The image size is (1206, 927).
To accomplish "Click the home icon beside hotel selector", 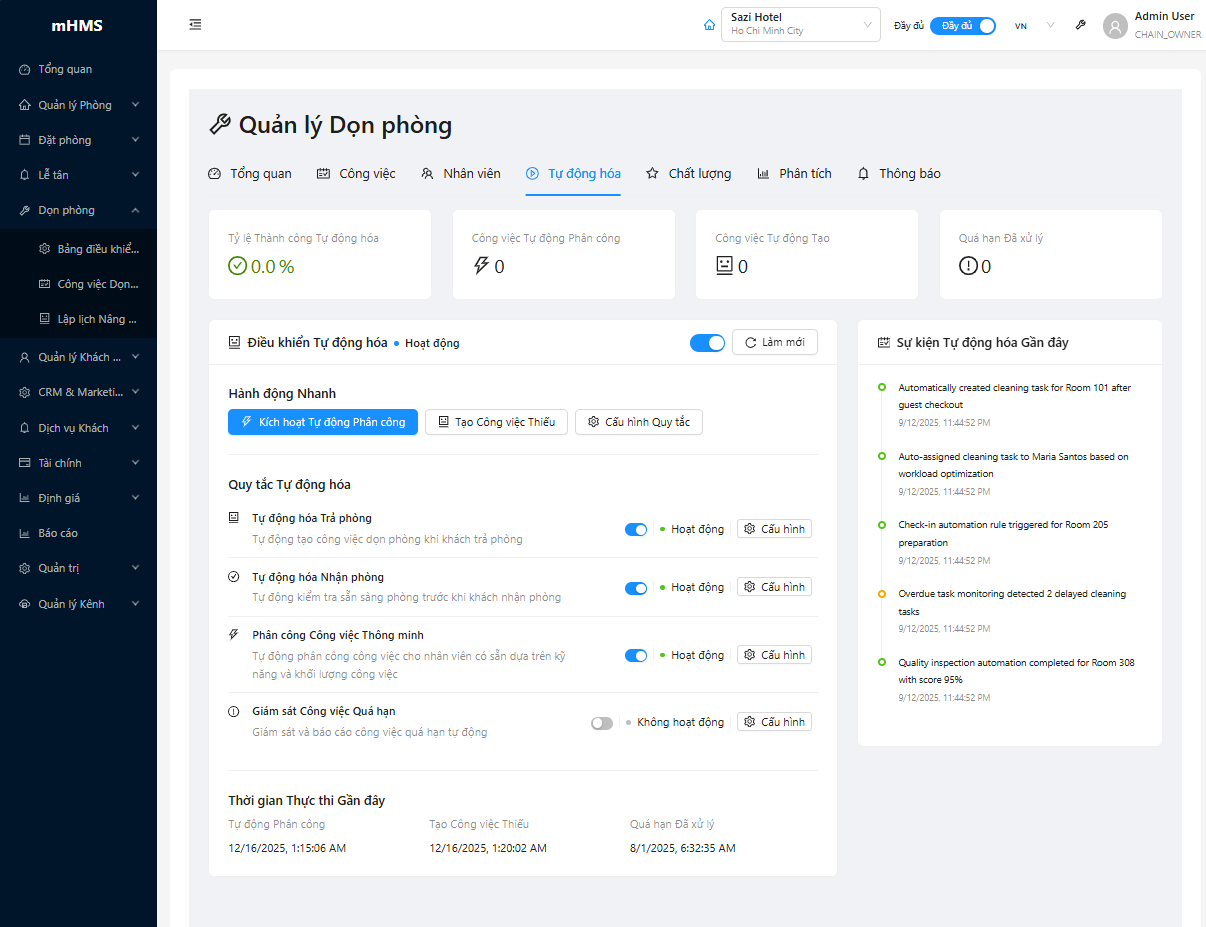I will click(709, 25).
